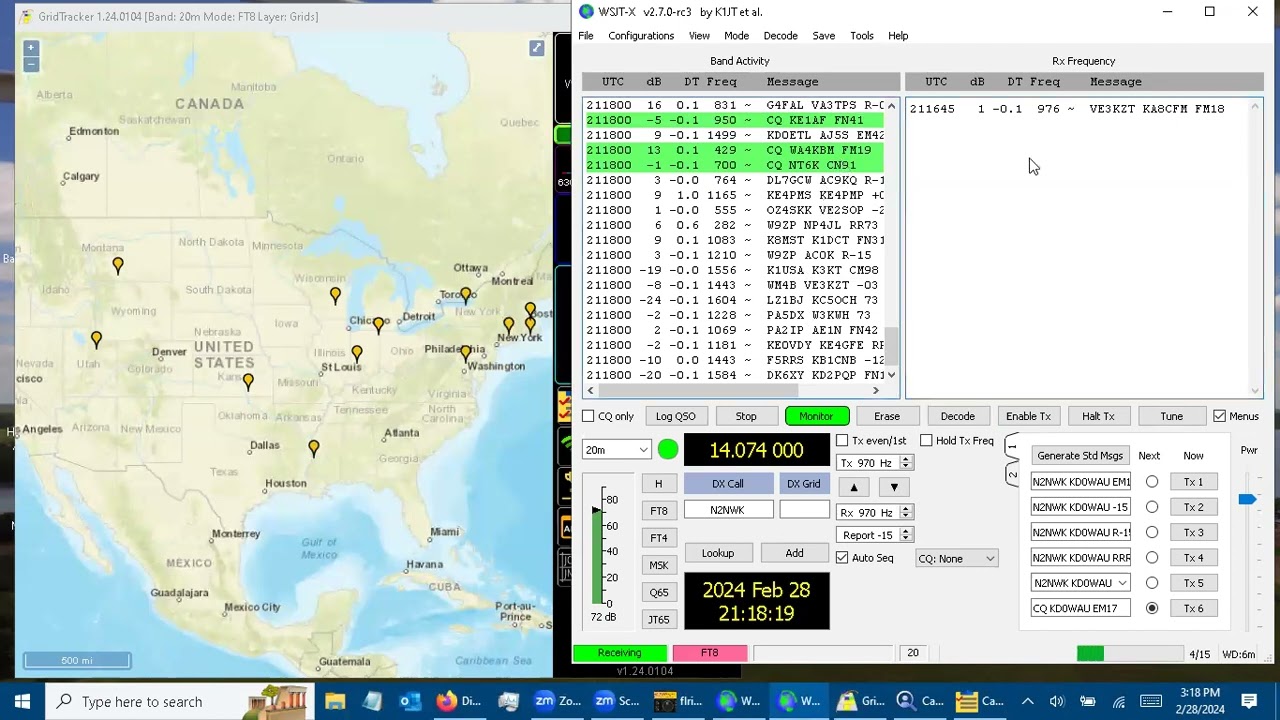The image size is (1280, 720).
Task: Open the Configurations menu
Action: click(641, 36)
